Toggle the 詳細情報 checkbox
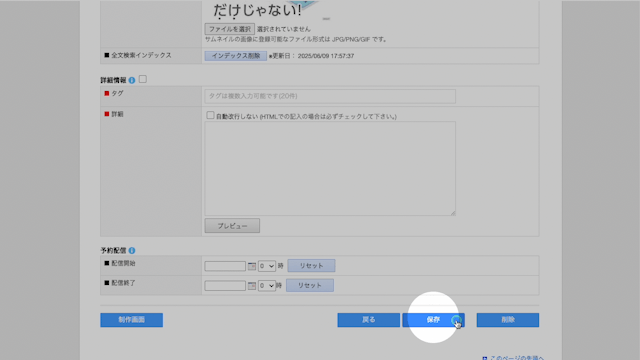Image resolution: width=640 pixels, height=360 pixels. coord(143,79)
